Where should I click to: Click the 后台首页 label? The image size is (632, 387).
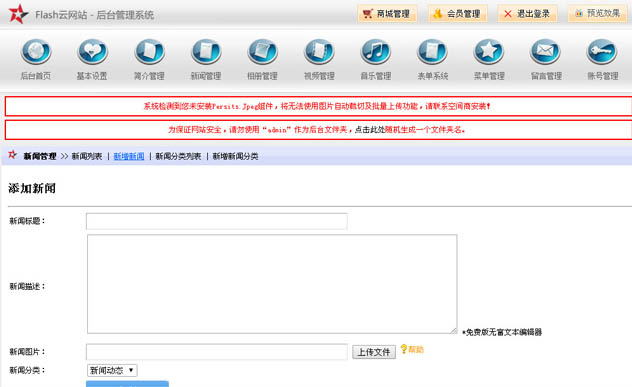point(36,76)
